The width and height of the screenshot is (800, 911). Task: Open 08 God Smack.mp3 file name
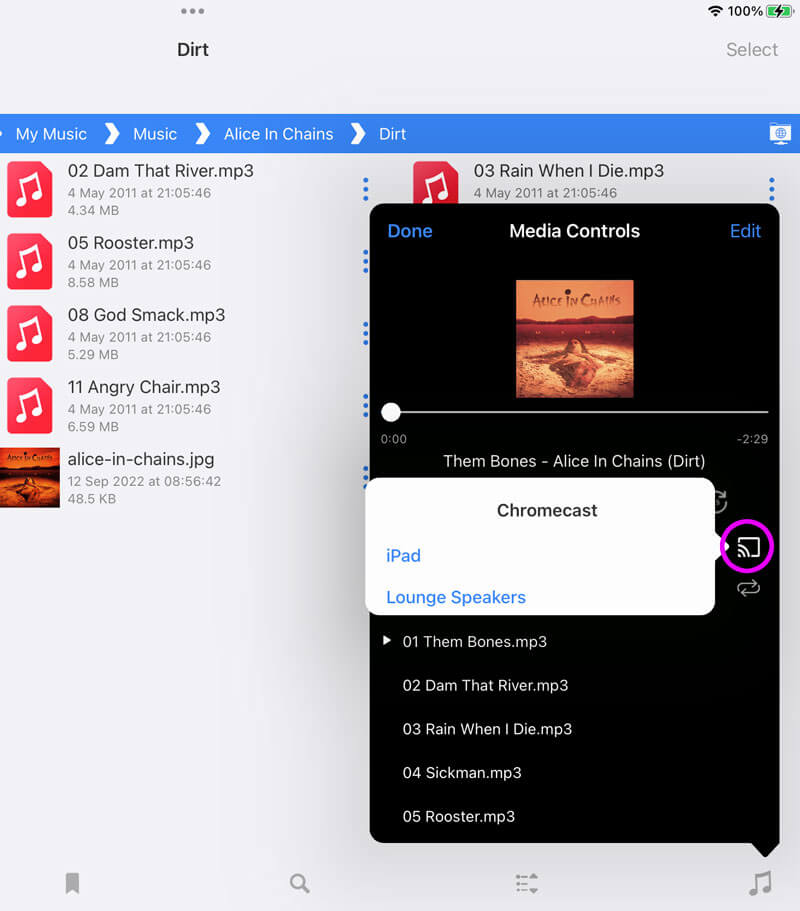146,315
